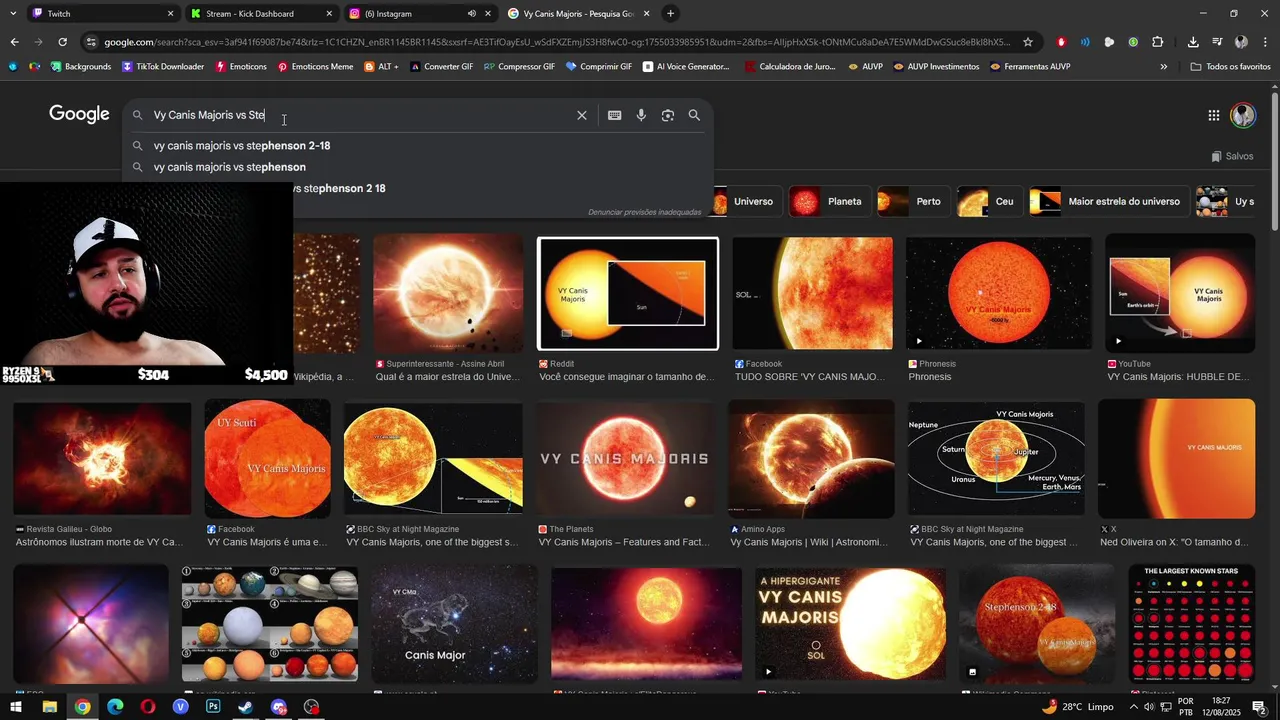Image resolution: width=1280 pixels, height=720 pixels.
Task: Open the Converter GIF bookmark
Action: (441, 67)
